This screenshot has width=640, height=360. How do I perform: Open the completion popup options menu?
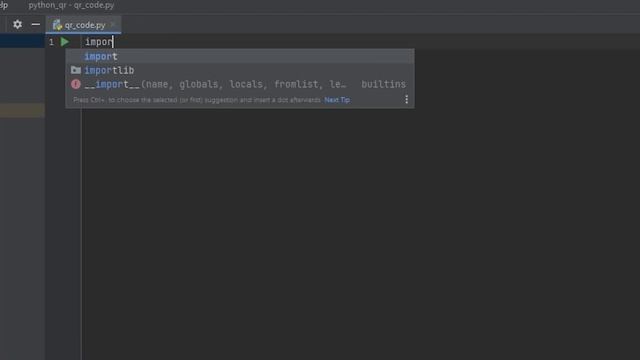coord(406,100)
